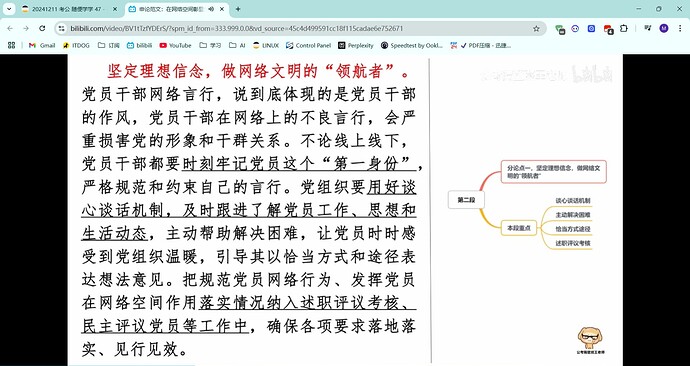Expand the AI bookmark folder
Screen dimensions: 690x366
point(237,45)
